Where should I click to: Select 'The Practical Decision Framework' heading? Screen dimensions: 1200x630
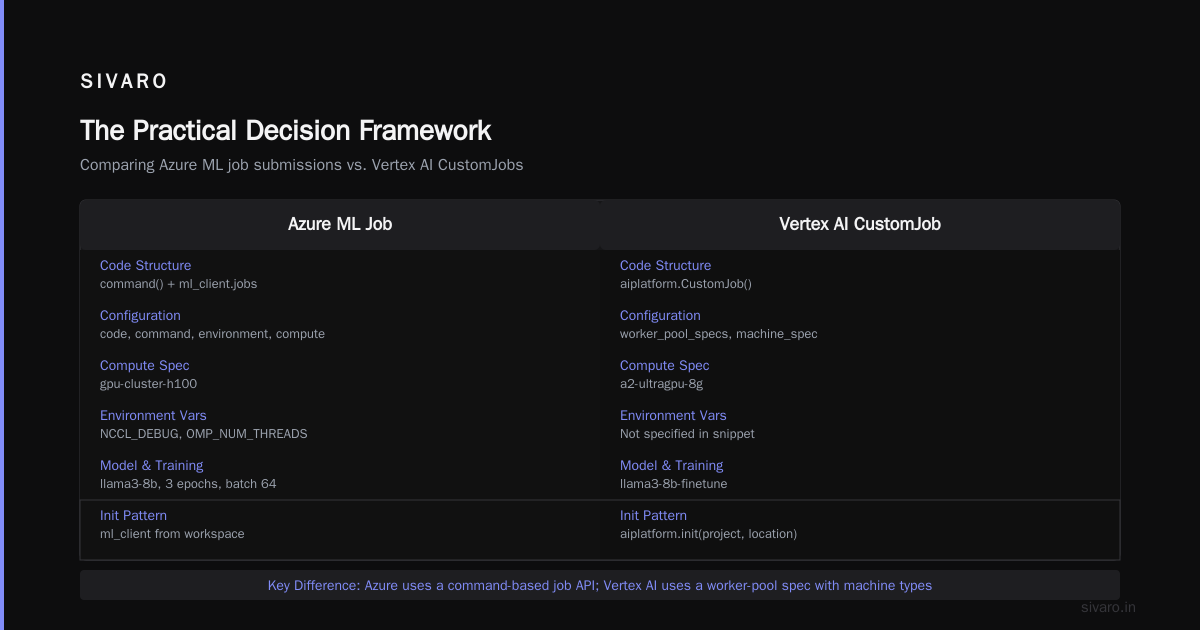286,131
